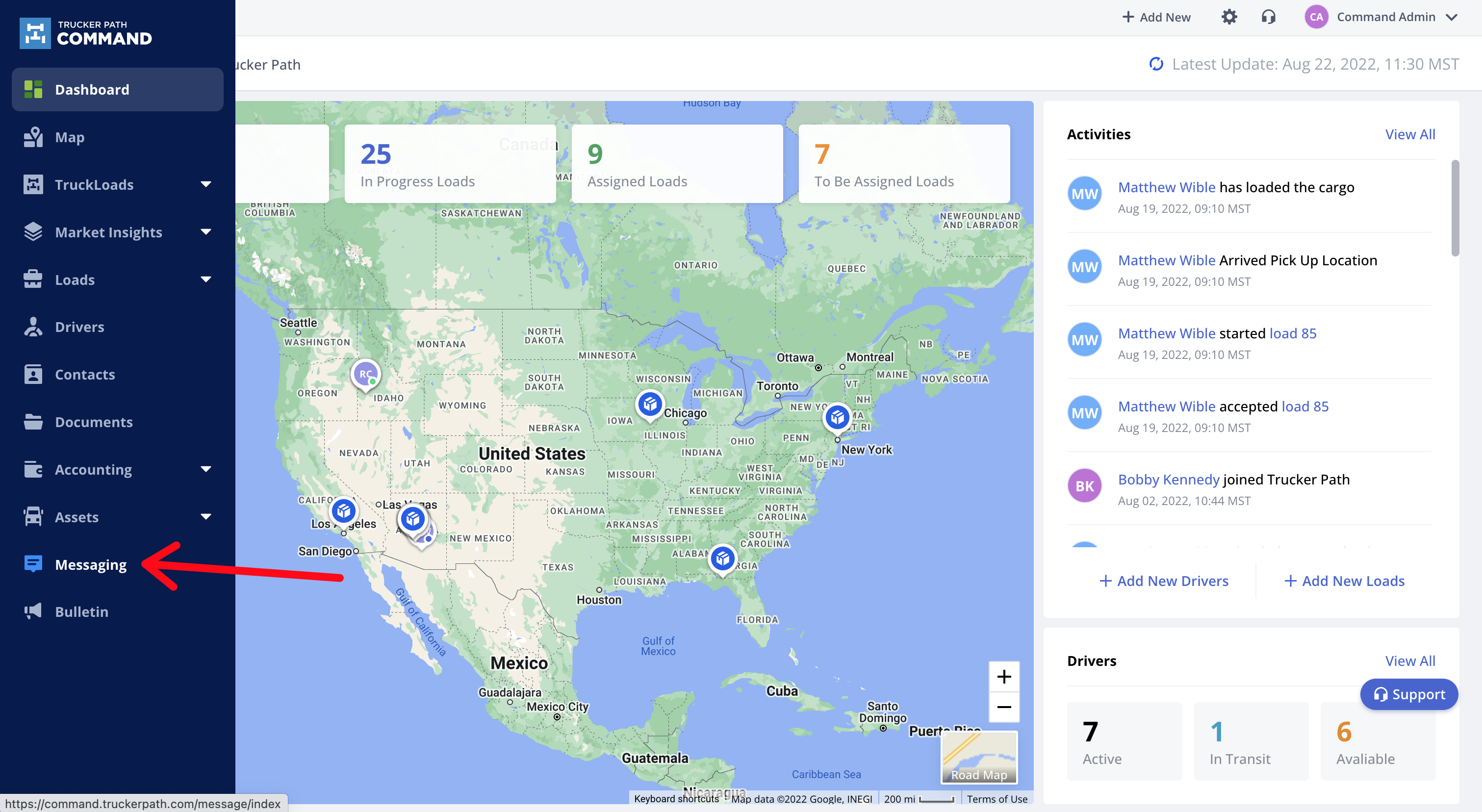
Task: Click Add New Drivers
Action: [x=1164, y=581]
